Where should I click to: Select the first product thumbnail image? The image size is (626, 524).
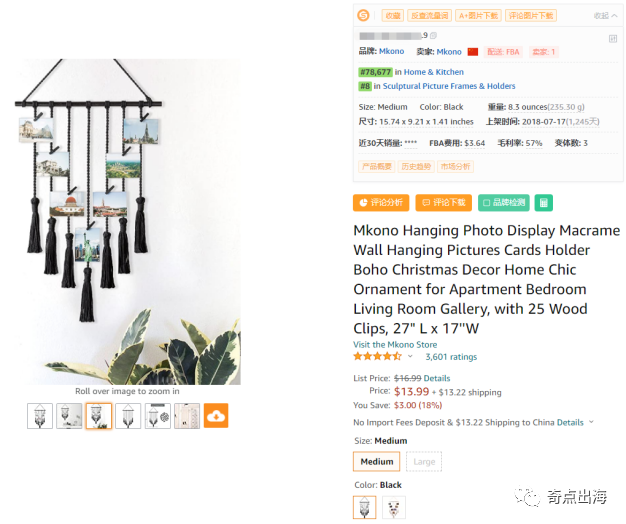pyautogui.click(x=40, y=415)
